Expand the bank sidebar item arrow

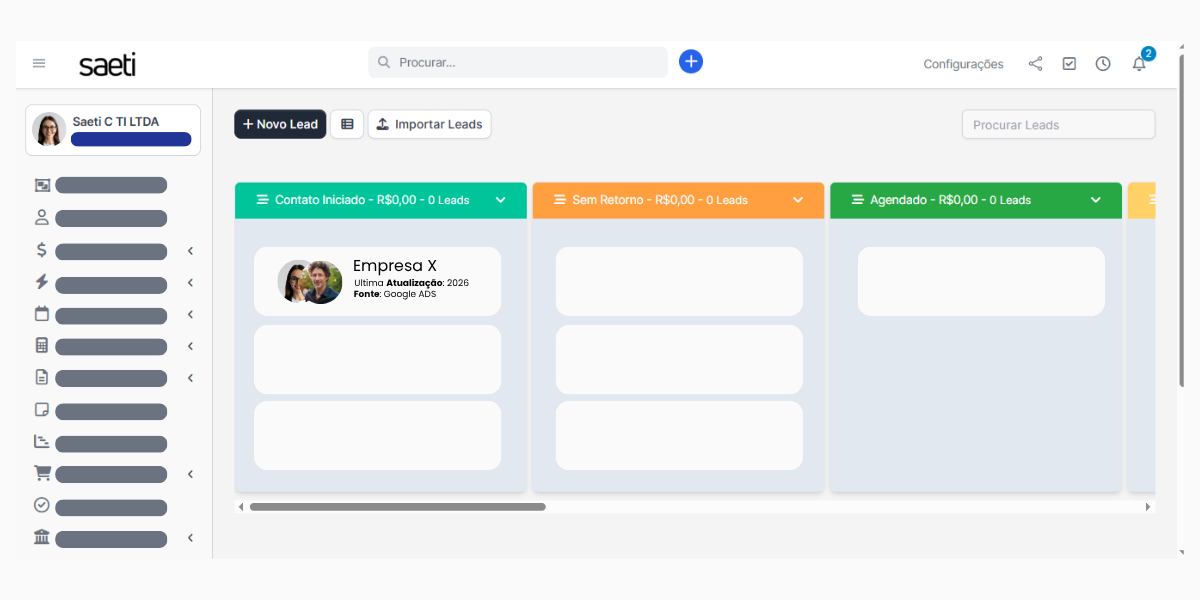(x=190, y=539)
